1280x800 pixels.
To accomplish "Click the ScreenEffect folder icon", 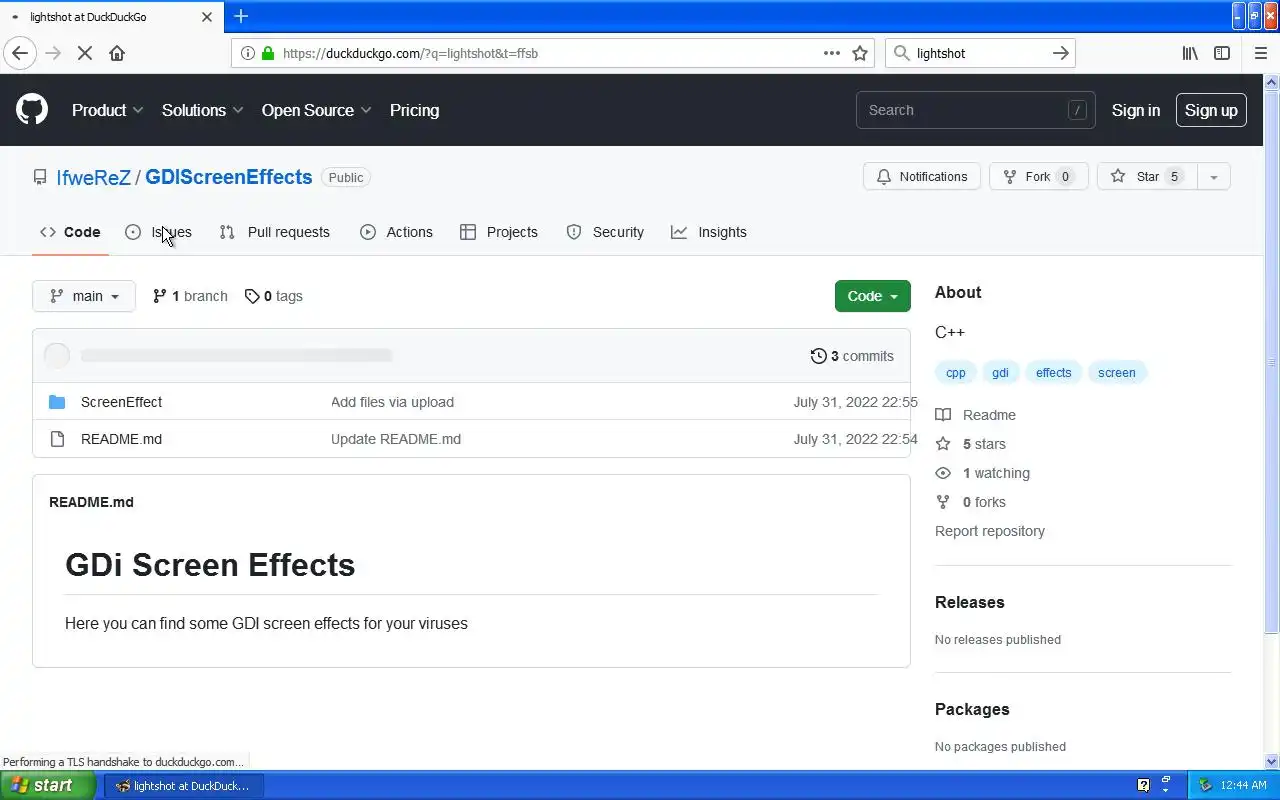I will (x=57, y=402).
